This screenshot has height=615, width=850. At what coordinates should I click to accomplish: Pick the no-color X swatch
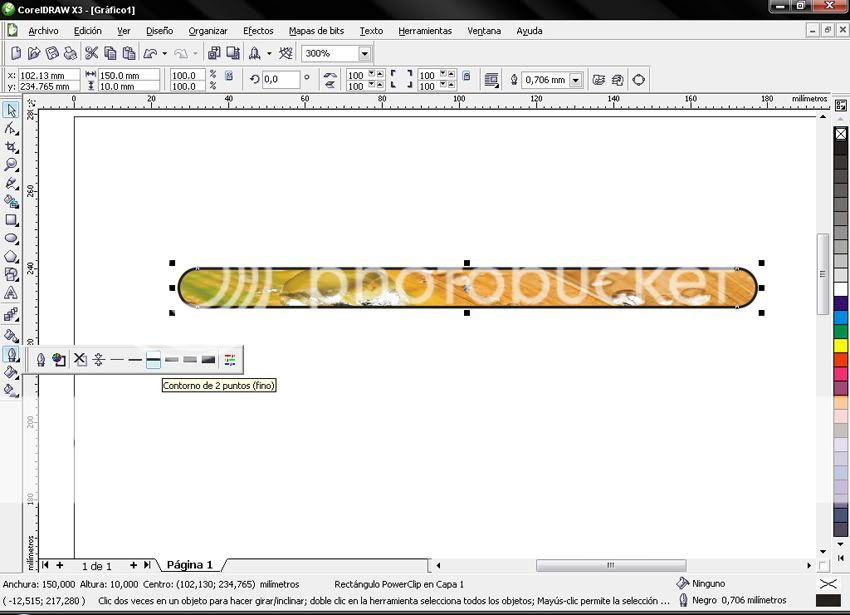[x=840, y=133]
